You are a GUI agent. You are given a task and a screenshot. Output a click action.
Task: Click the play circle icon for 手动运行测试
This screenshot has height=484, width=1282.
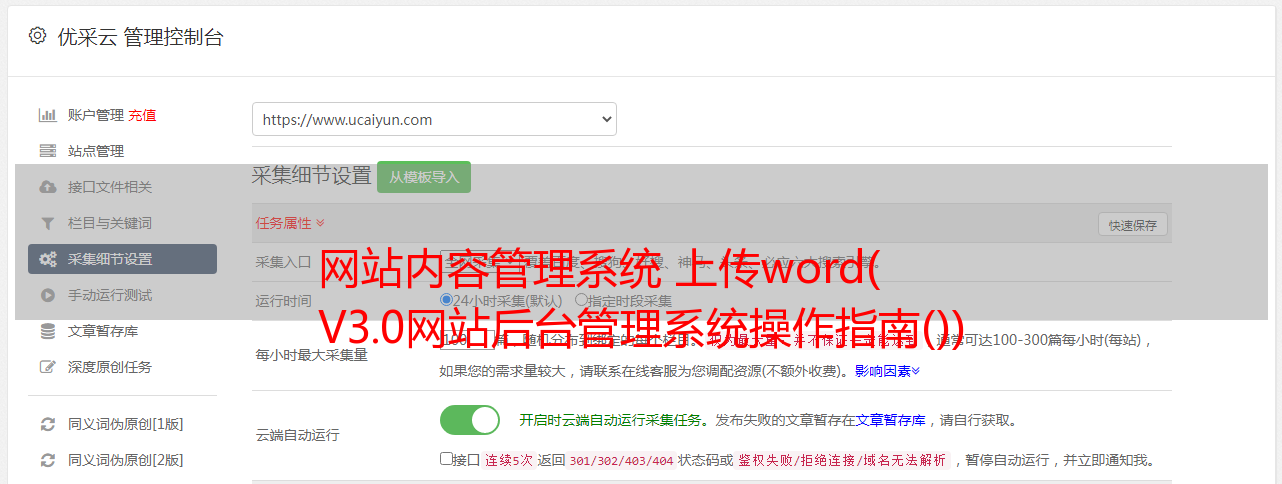click(x=47, y=295)
